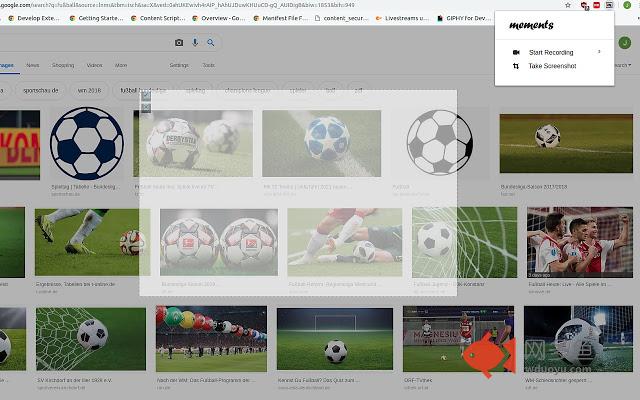Open the Chrome profile avatar in the toolbar
640x400 pixels.
click(627, 5)
